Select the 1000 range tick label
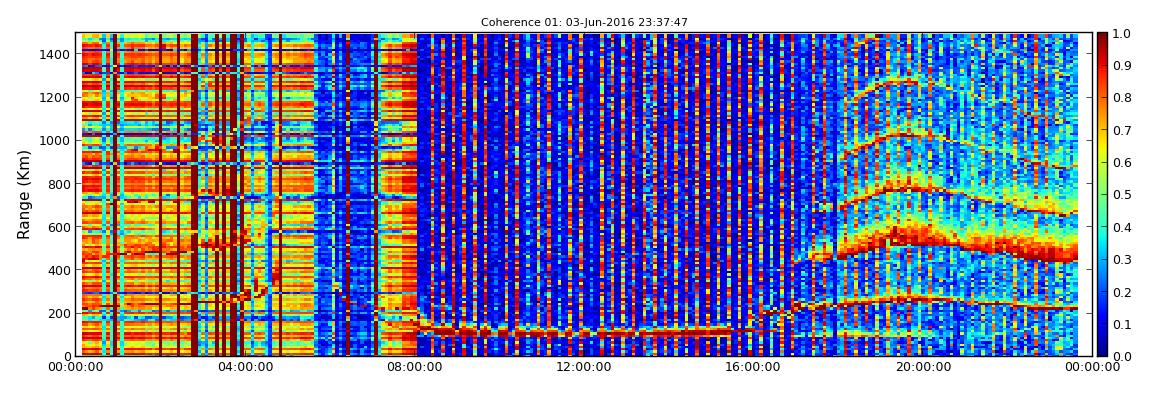The height and width of the screenshot is (407, 1150). pos(56,141)
